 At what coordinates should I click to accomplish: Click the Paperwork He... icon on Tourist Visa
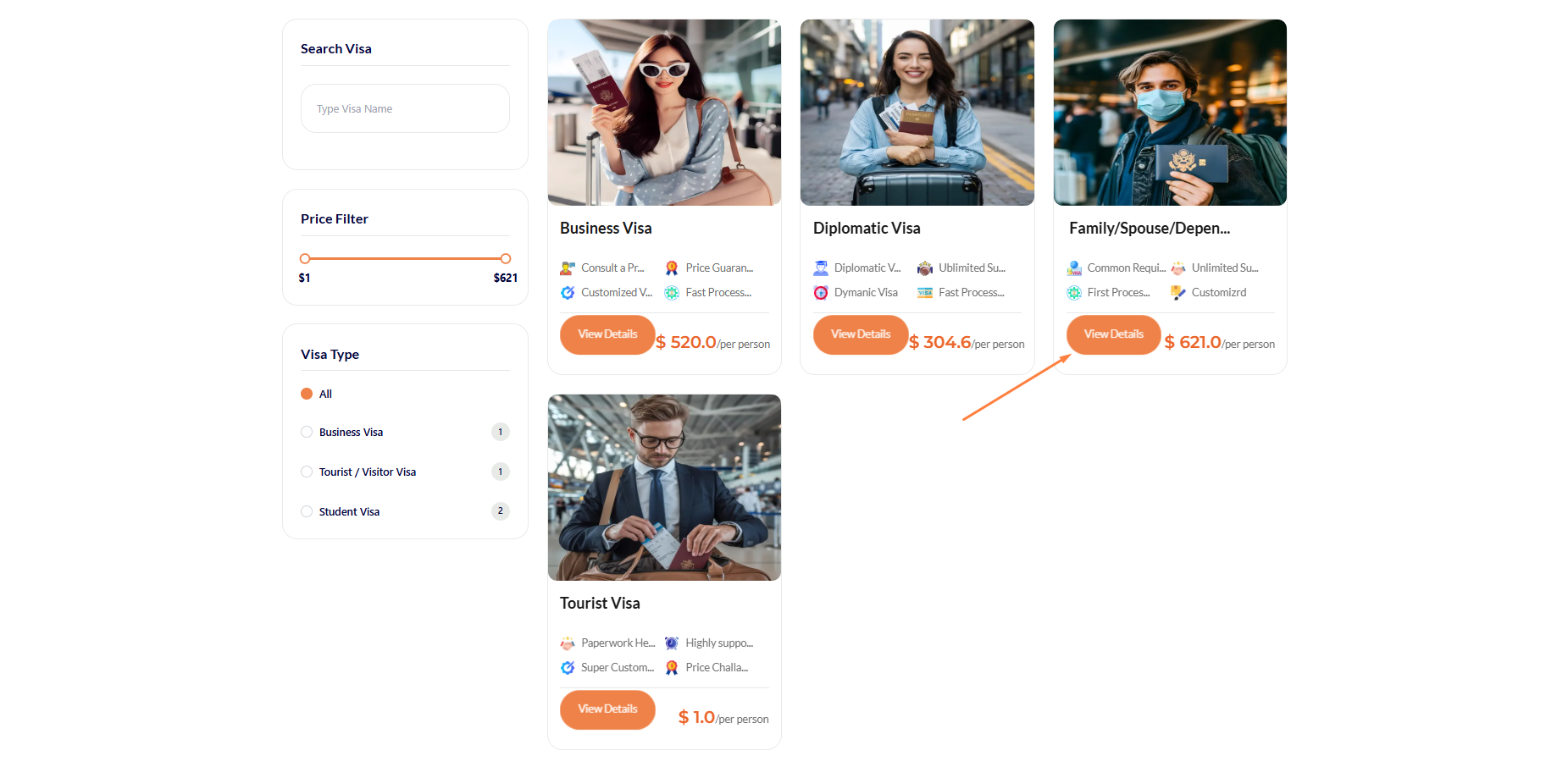[568, 643]
